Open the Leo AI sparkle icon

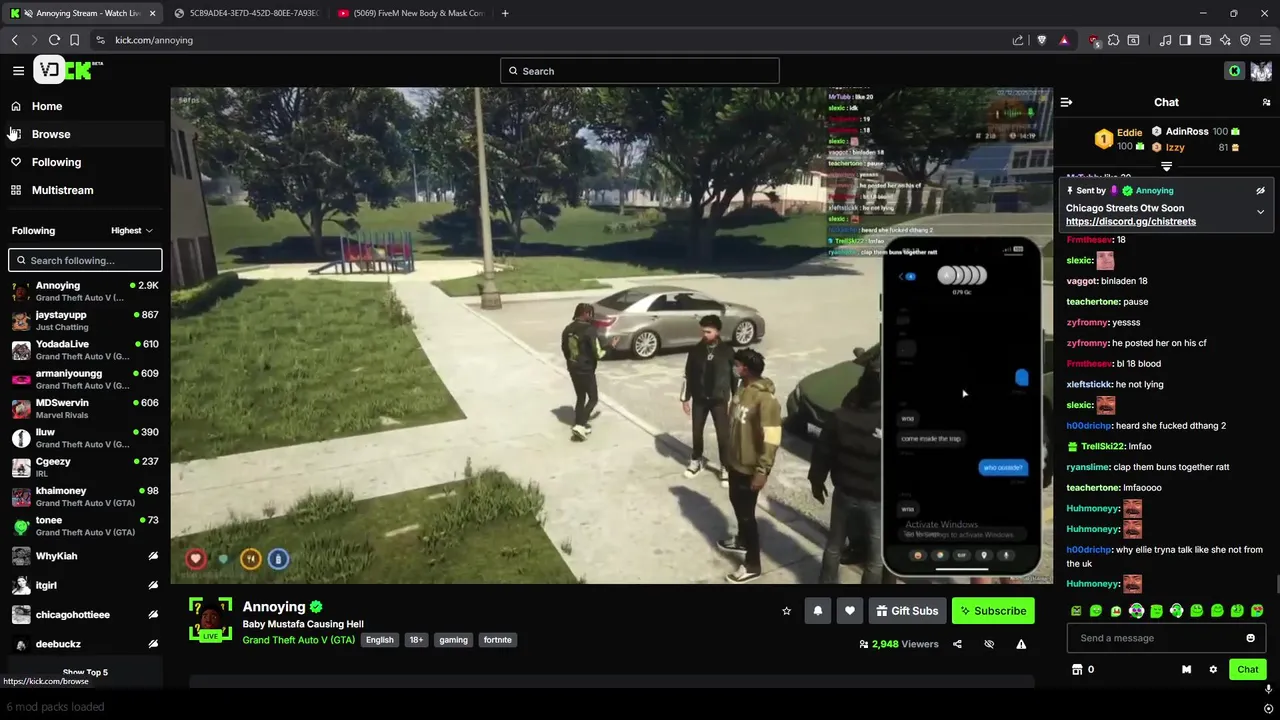coord(1225,40)
